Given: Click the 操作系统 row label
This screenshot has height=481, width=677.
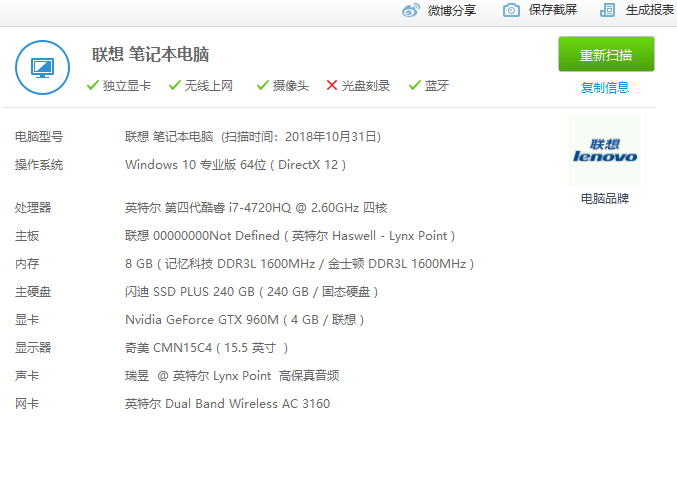Looking at the screenshot, I should (x=39, y=165).
